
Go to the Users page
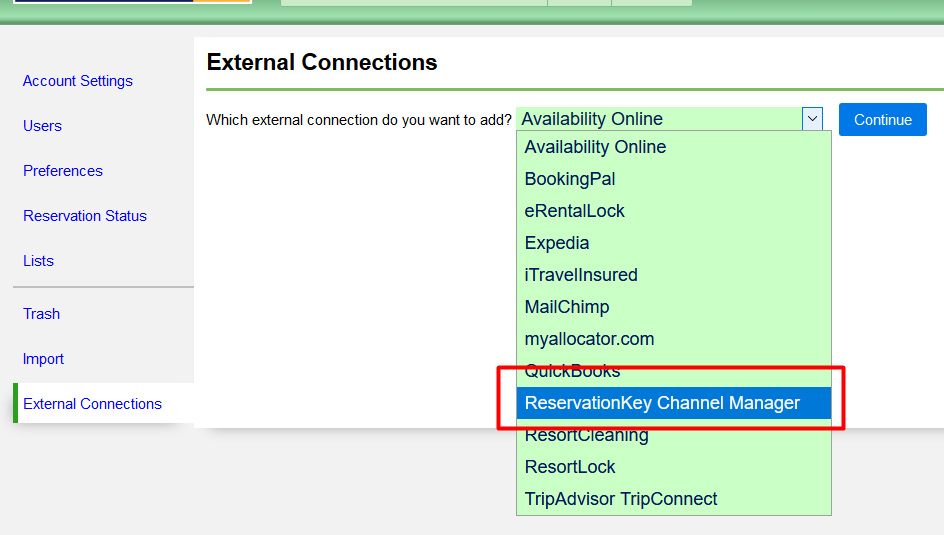click(42, 126)
